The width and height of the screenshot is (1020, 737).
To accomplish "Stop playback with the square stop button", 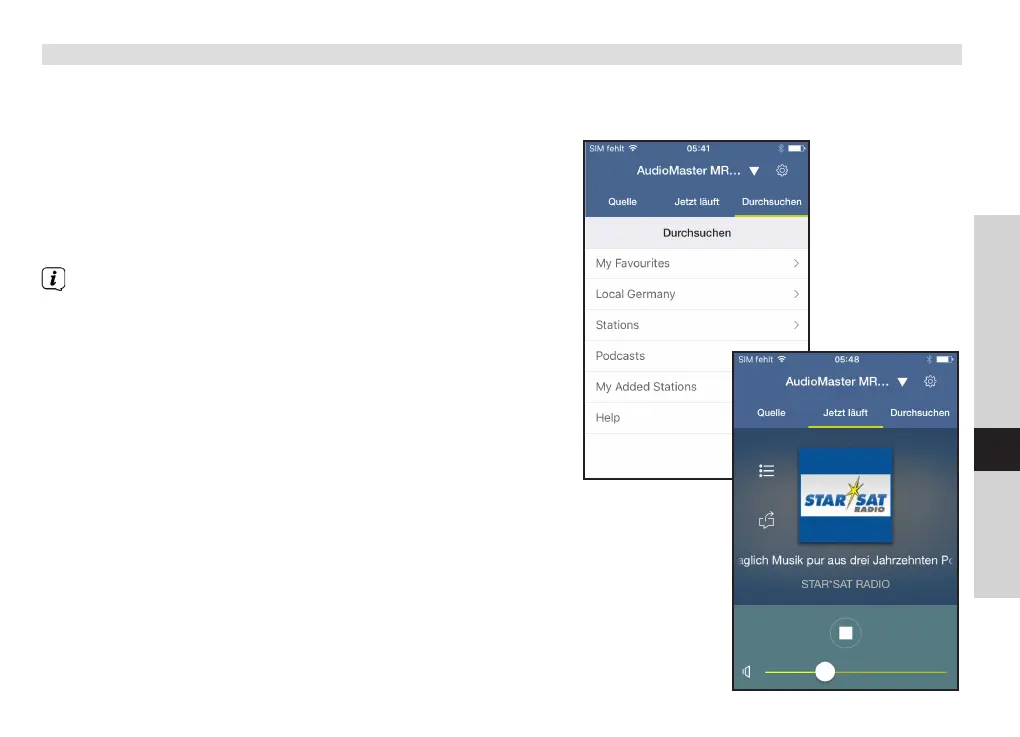I will 845,633.
